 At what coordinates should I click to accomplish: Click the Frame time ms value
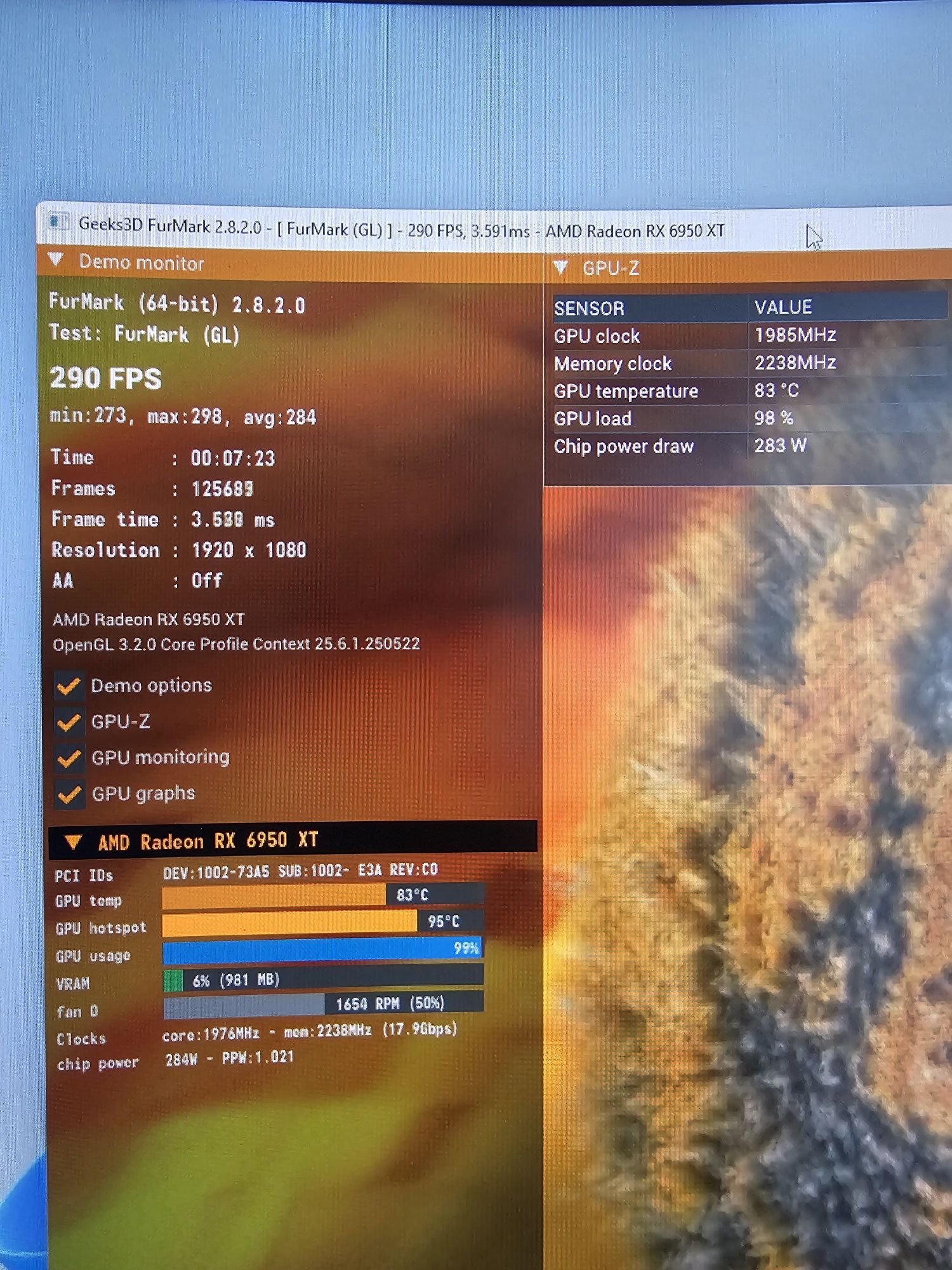click(x=233, y=520)
